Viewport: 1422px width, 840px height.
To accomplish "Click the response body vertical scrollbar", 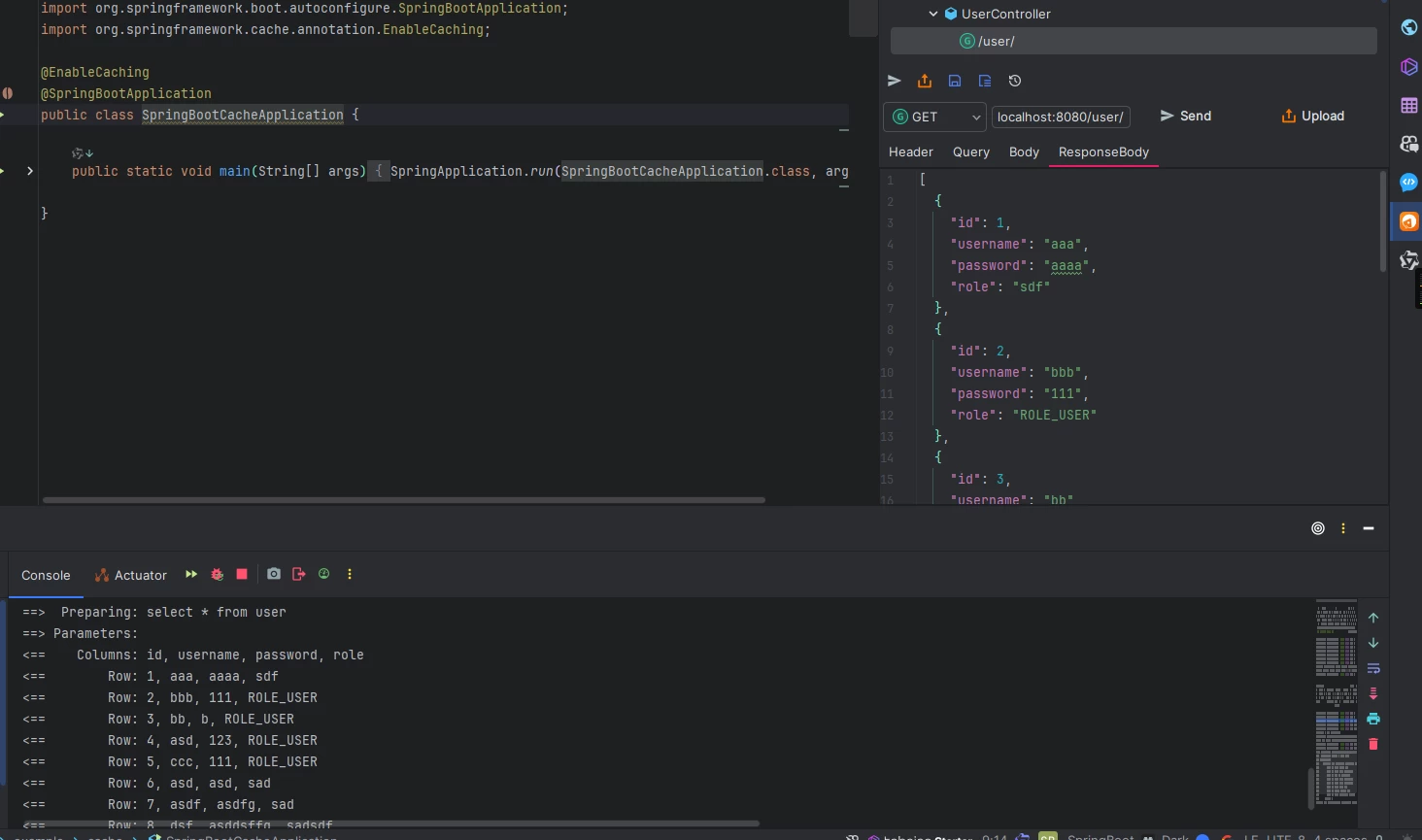I will [x=1383, y=221].
